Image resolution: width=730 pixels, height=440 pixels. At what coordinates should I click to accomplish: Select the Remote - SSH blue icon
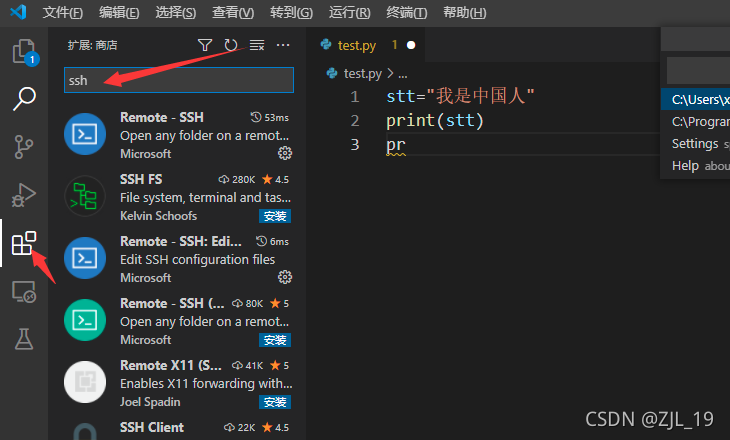pyautogui.click(x=85, y=134)
